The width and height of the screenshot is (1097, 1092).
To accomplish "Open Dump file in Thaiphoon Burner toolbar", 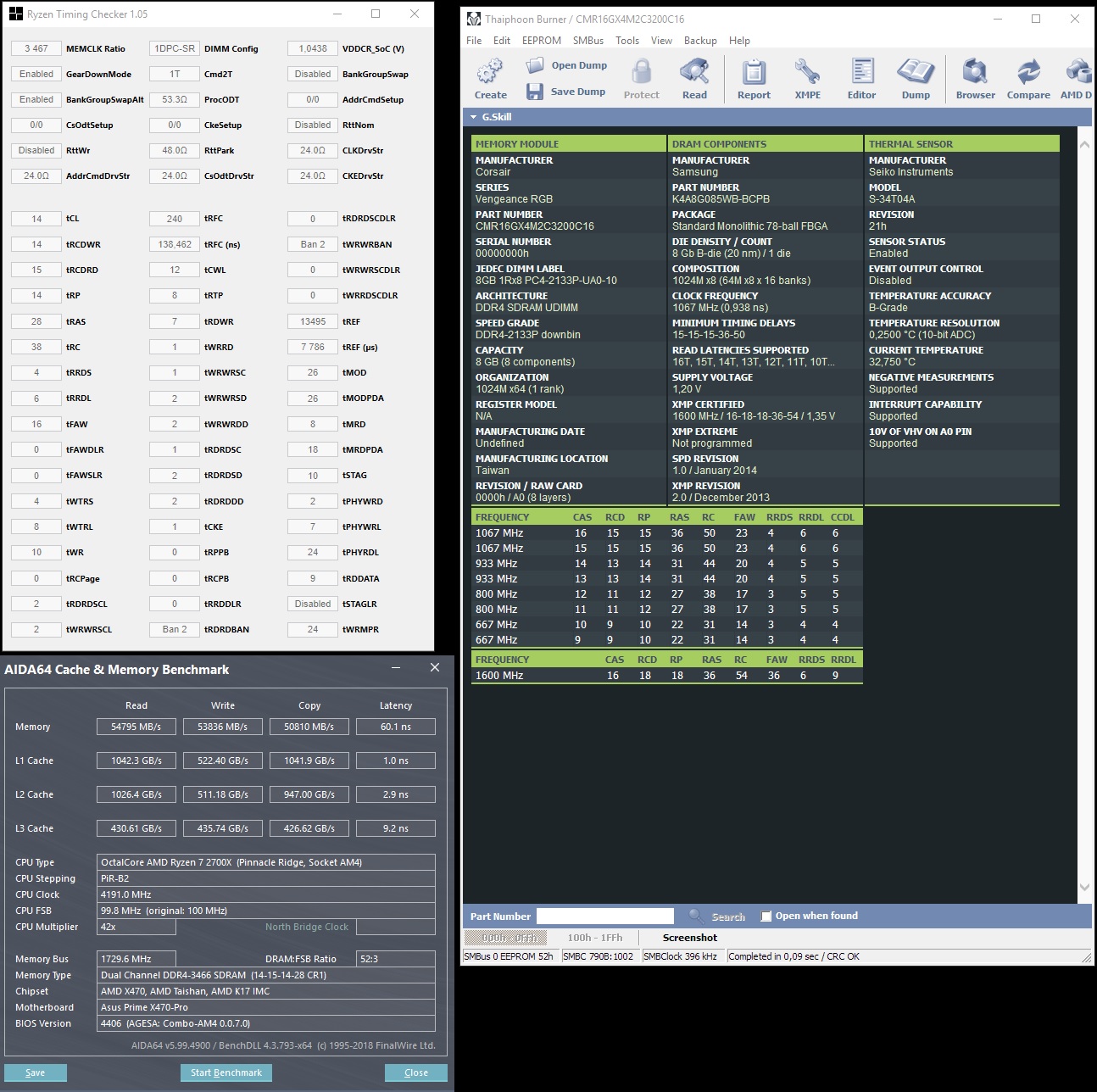I will coord(565,65).
